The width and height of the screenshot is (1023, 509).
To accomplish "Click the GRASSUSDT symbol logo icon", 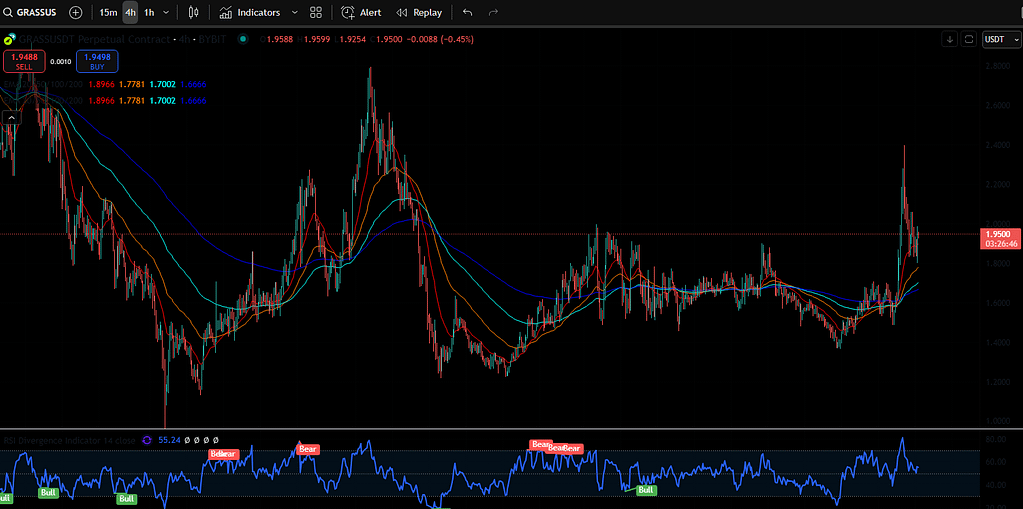I will [x=8, y=39].
